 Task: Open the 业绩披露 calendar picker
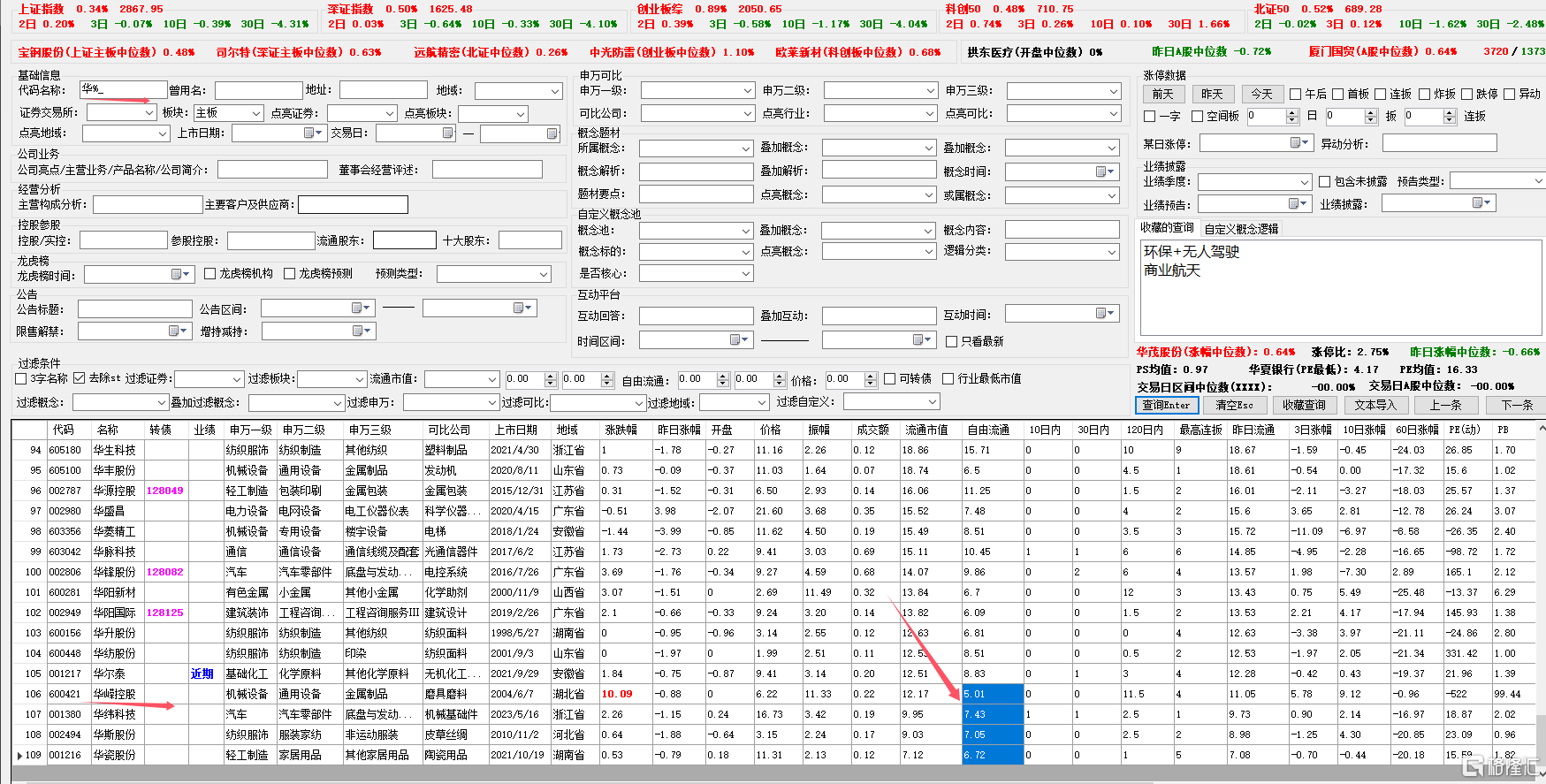[x=1481, y=203]
